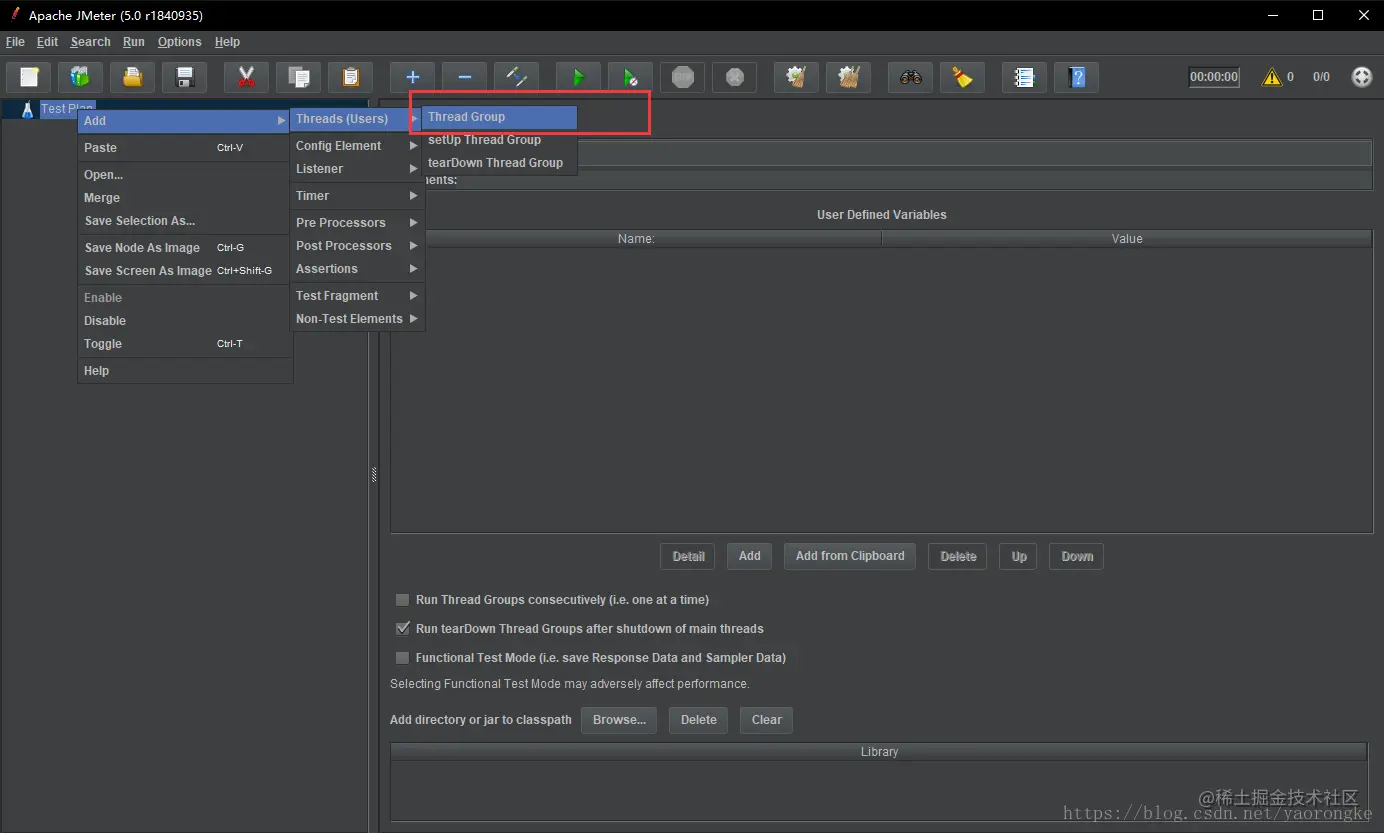Viewport: 1384px width, 833px height.
Task: Enable Functional Test Mode checkbox
Action: 402,658
